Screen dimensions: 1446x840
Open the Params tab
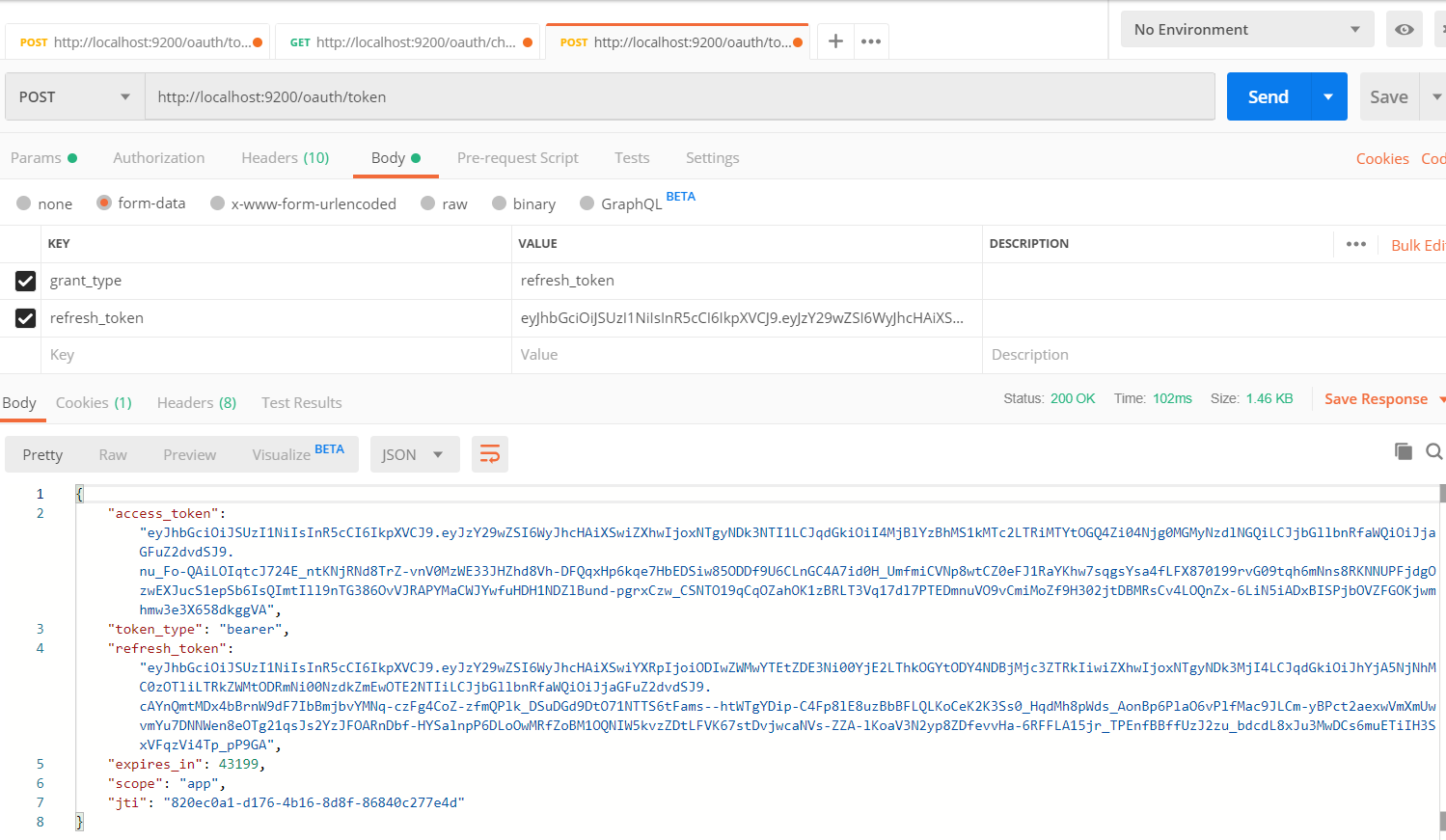43,158
